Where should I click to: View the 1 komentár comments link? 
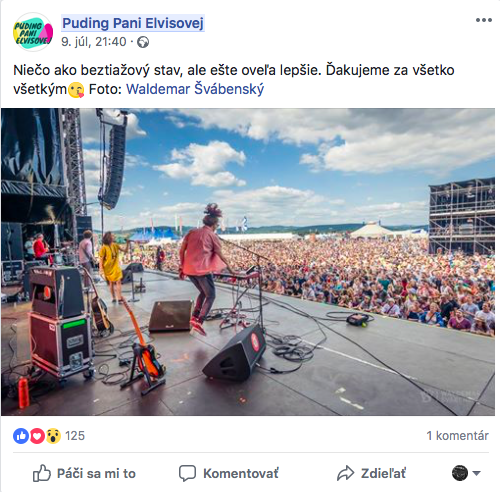[x=457, y=436]
